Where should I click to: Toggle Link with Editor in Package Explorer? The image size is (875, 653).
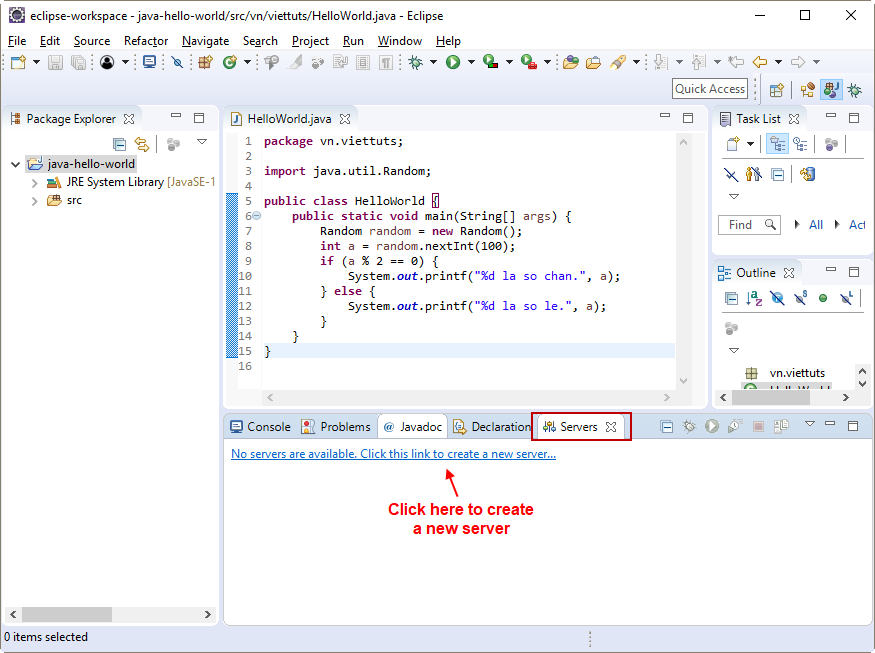point(142,145)
